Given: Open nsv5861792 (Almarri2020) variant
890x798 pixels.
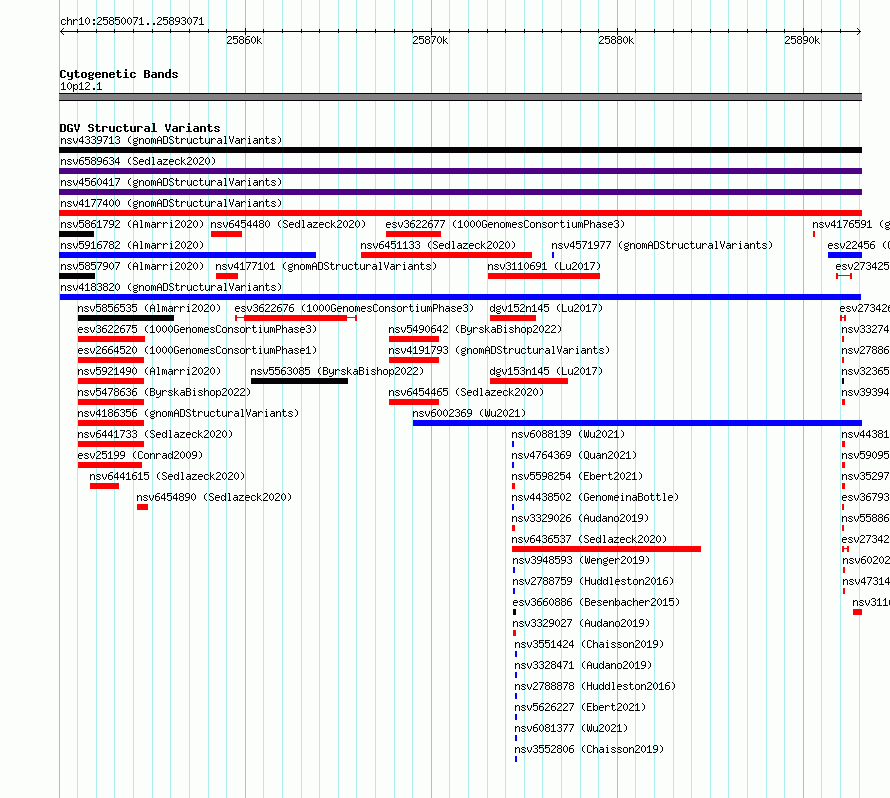Looking at the screenshot, I should [132, 224].
